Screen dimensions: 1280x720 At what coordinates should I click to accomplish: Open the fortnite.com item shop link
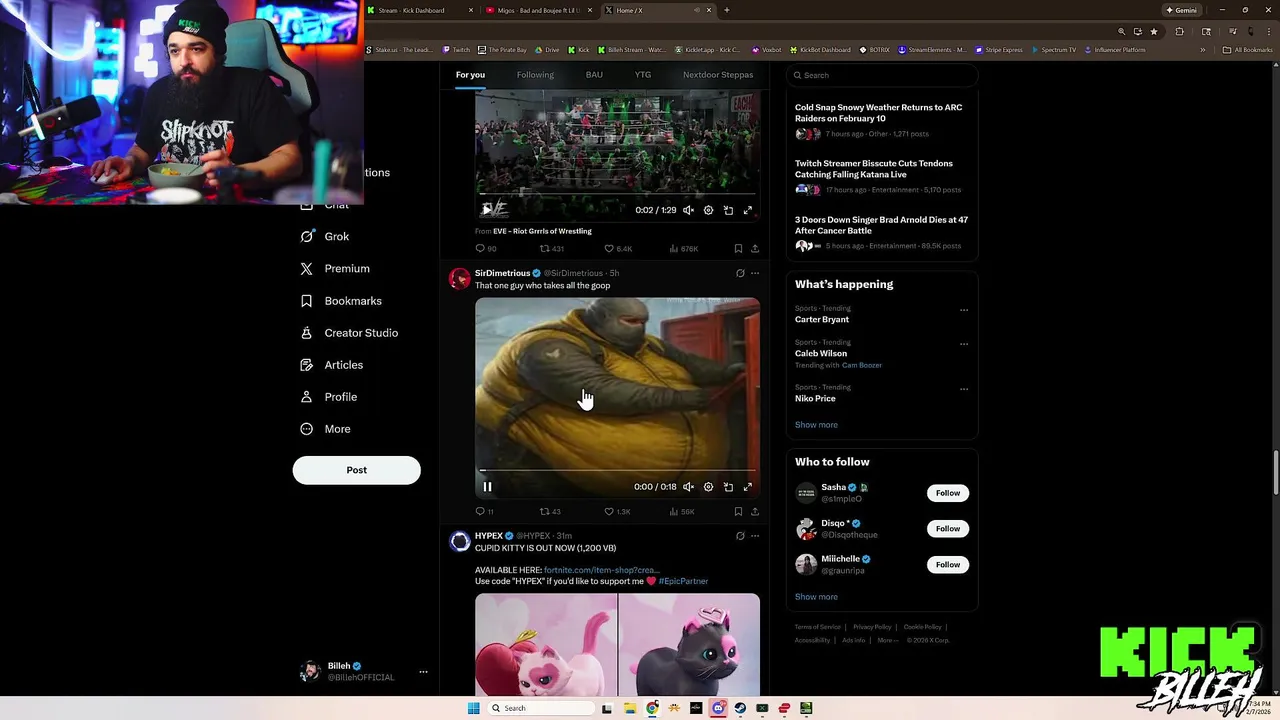click(x=601, y=570)
